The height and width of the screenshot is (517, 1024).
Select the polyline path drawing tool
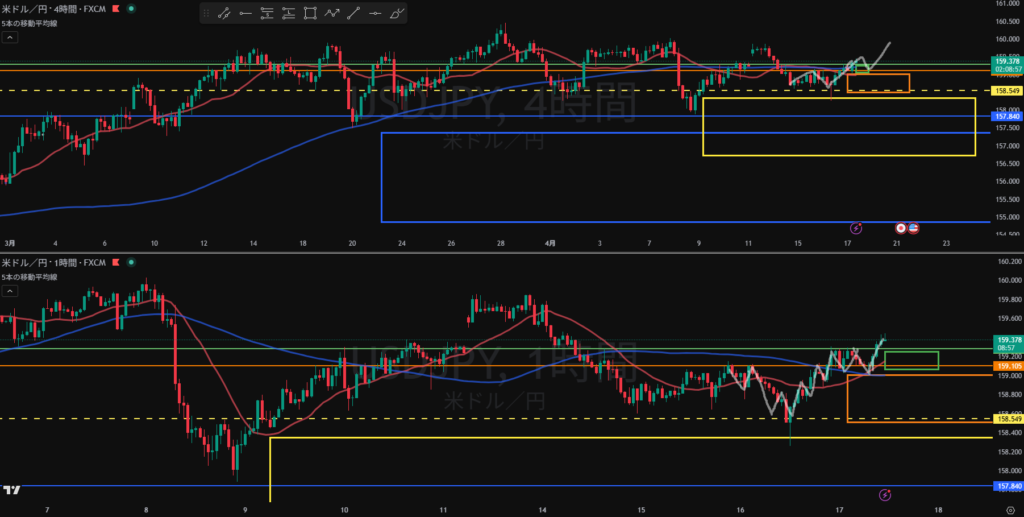pyautogui.click(x=333, y=14)
